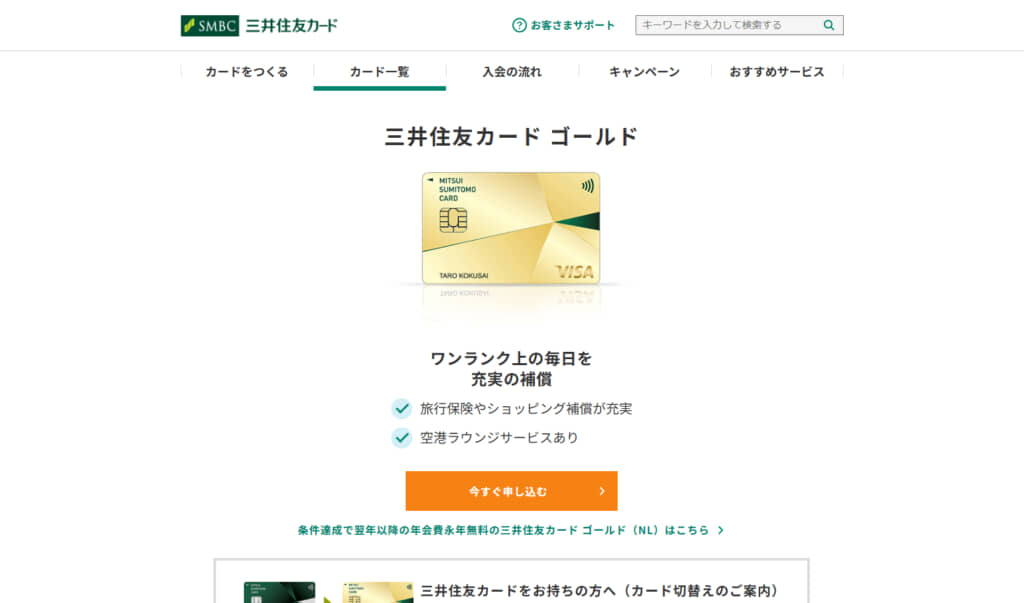The height and width of the screenshot is (603, 1024).
Task: Open the キャンペーン menu item
Action: click(645, 72)
